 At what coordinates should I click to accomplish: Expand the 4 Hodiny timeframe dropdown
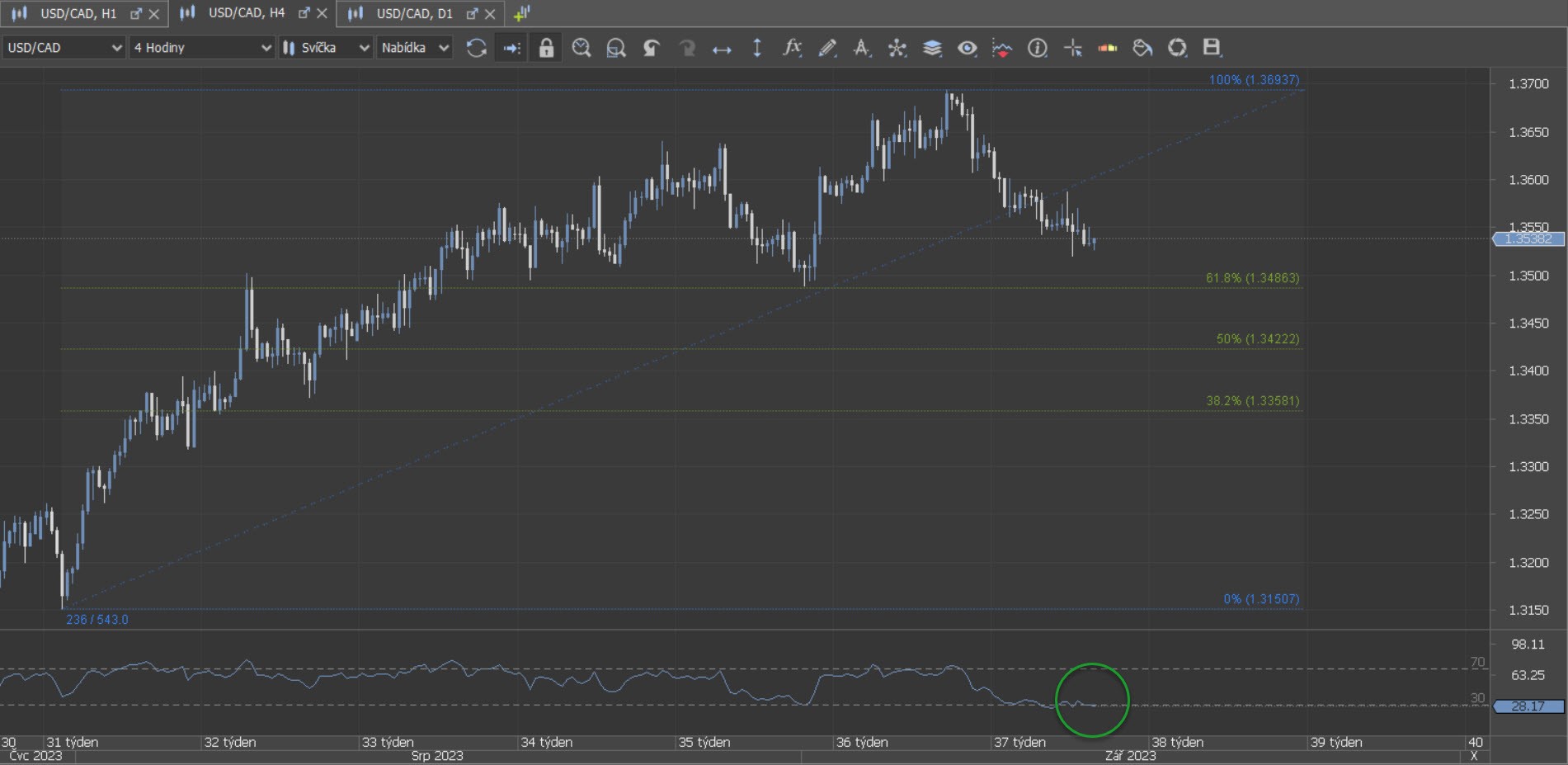click(202, 48)
